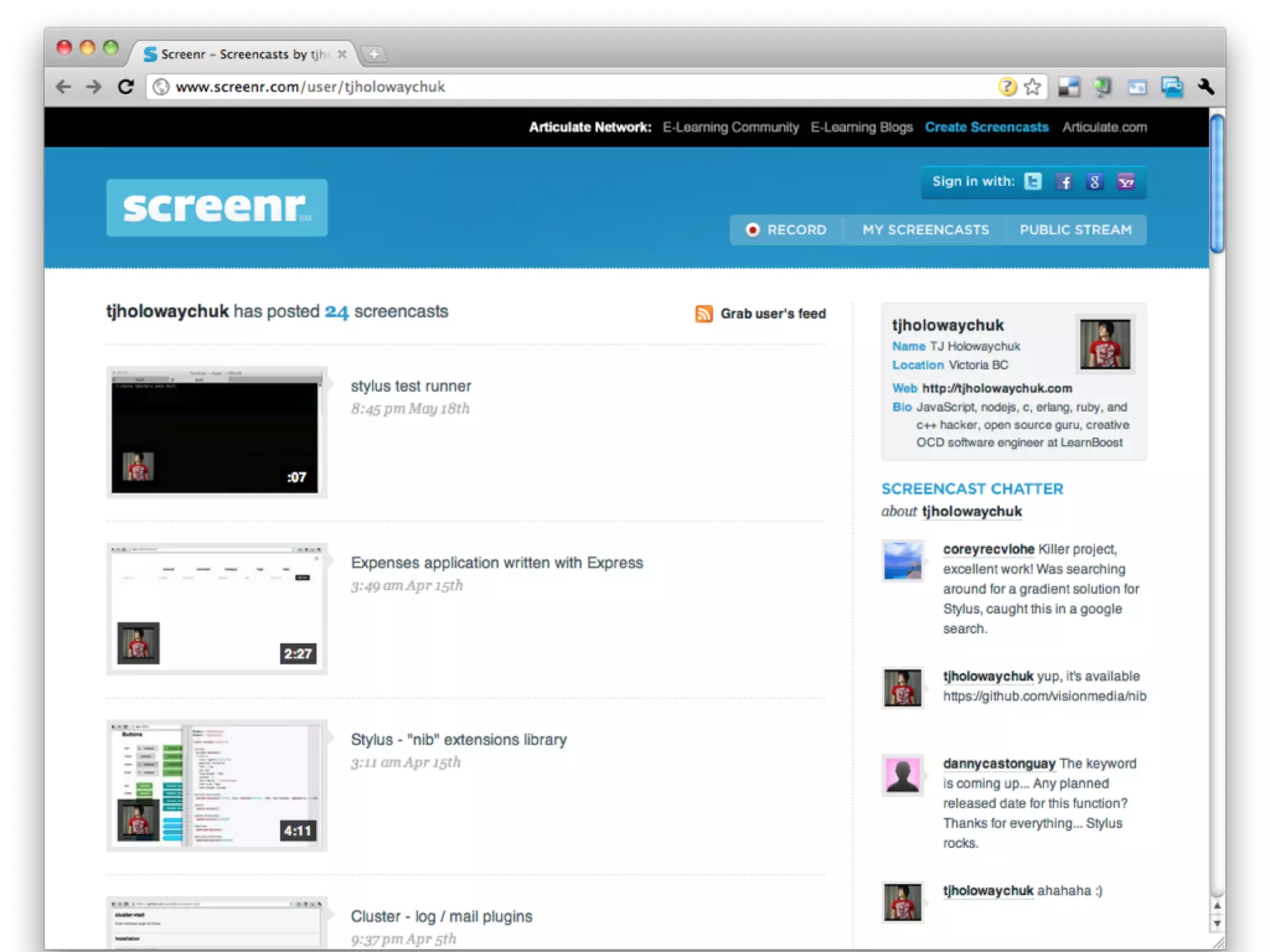This screenshot has width=1270, height=952.
Task: Play stylus test runner thumbnail
Action: coord(216,432)
